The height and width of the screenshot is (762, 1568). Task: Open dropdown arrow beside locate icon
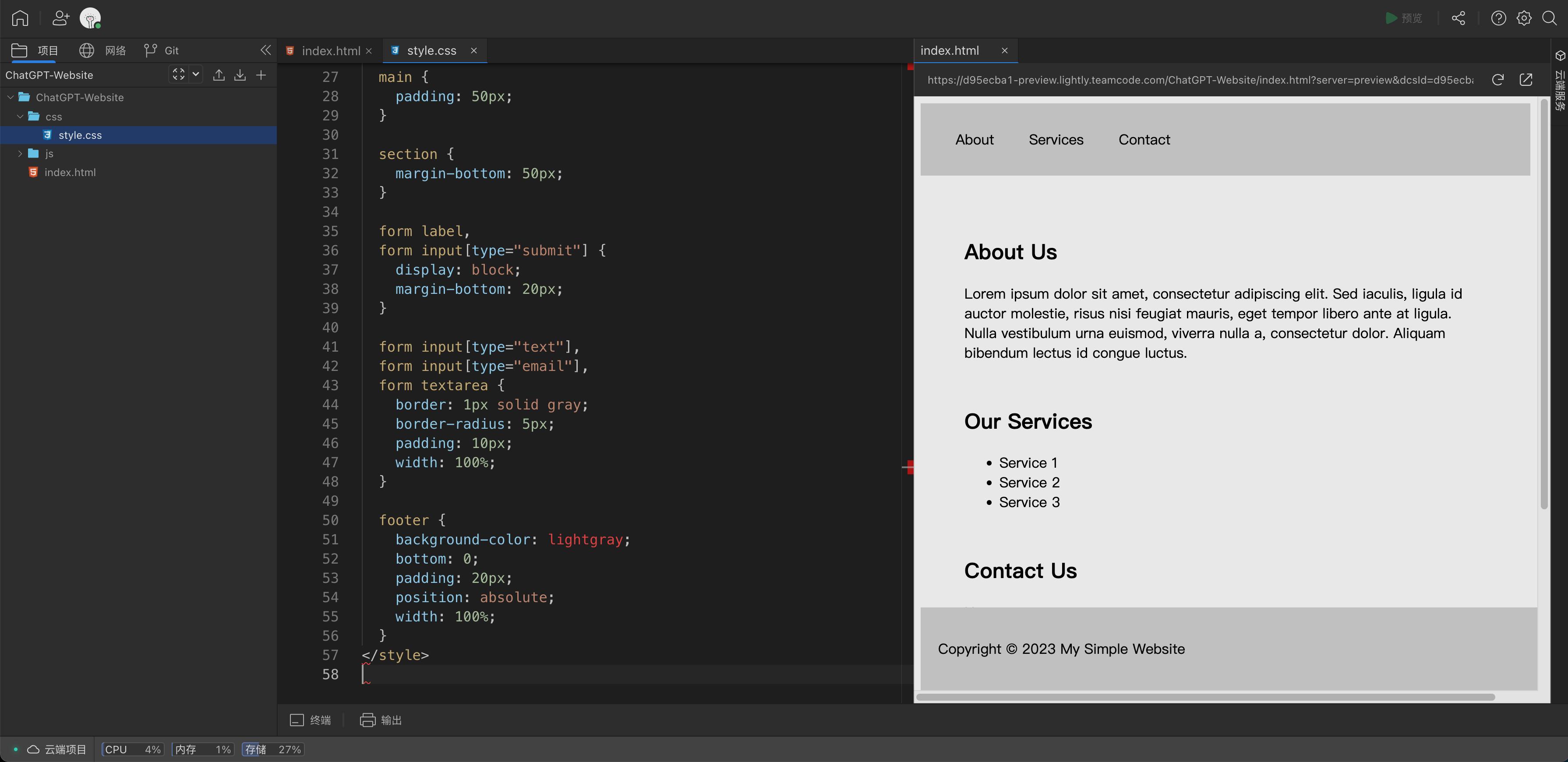tap(195, 74)
